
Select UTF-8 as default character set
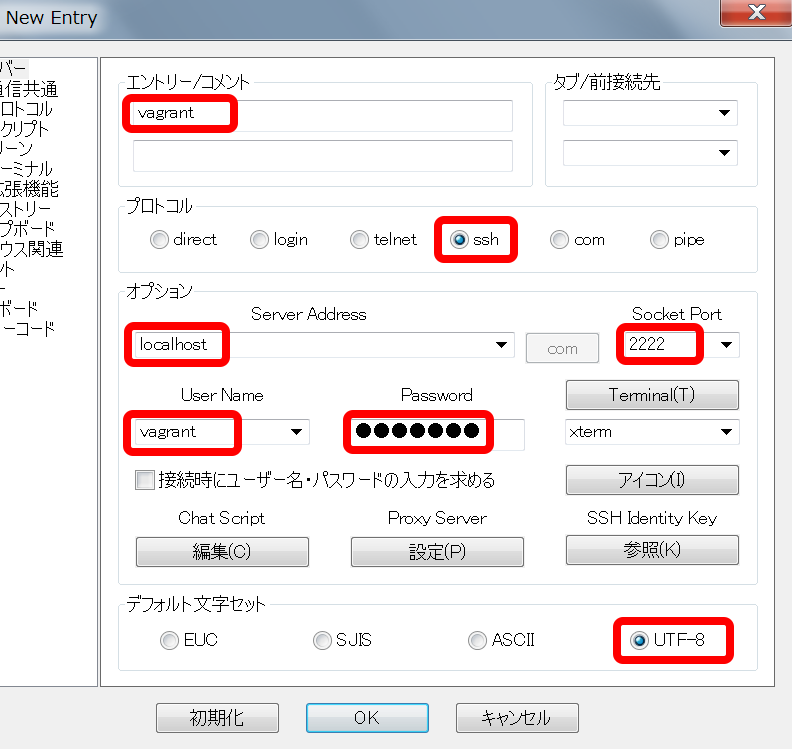640,640
